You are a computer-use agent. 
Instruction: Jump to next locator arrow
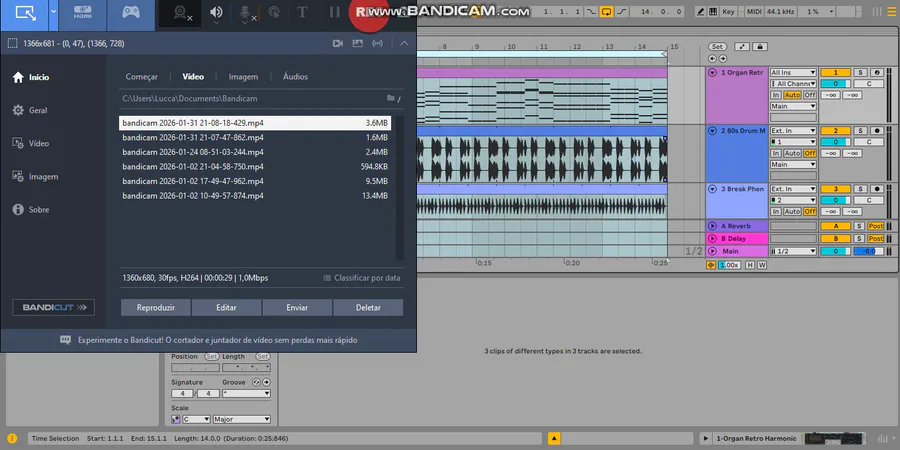[x=723, y=59]
